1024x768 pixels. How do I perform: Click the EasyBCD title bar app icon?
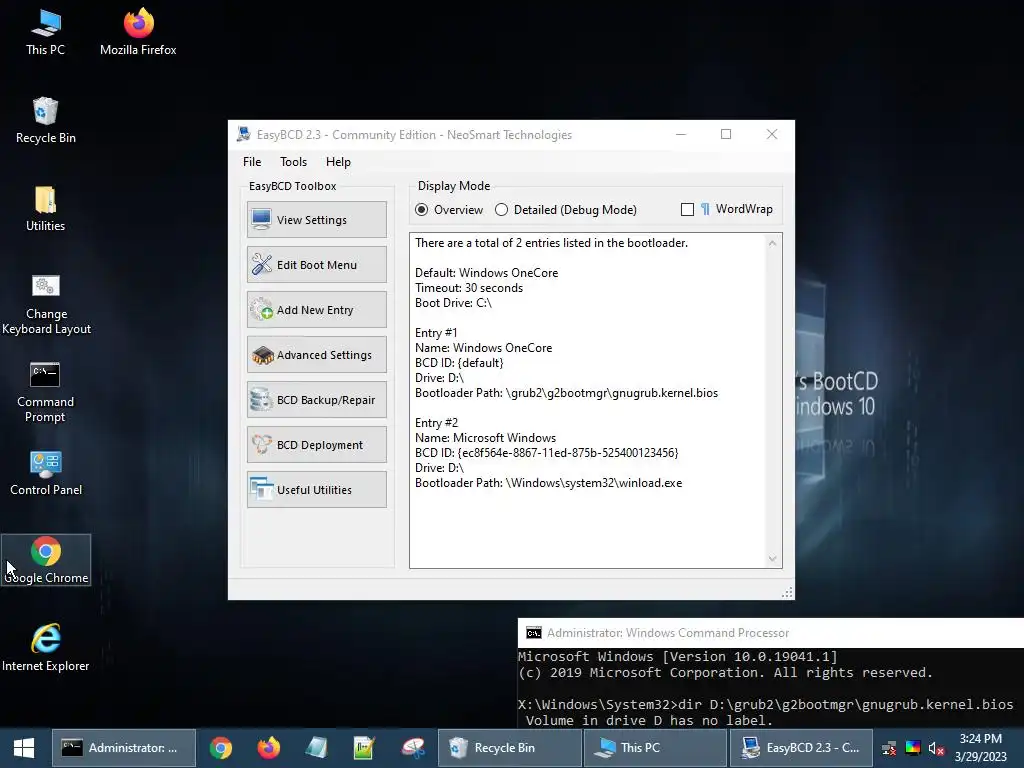pos(244,135)
